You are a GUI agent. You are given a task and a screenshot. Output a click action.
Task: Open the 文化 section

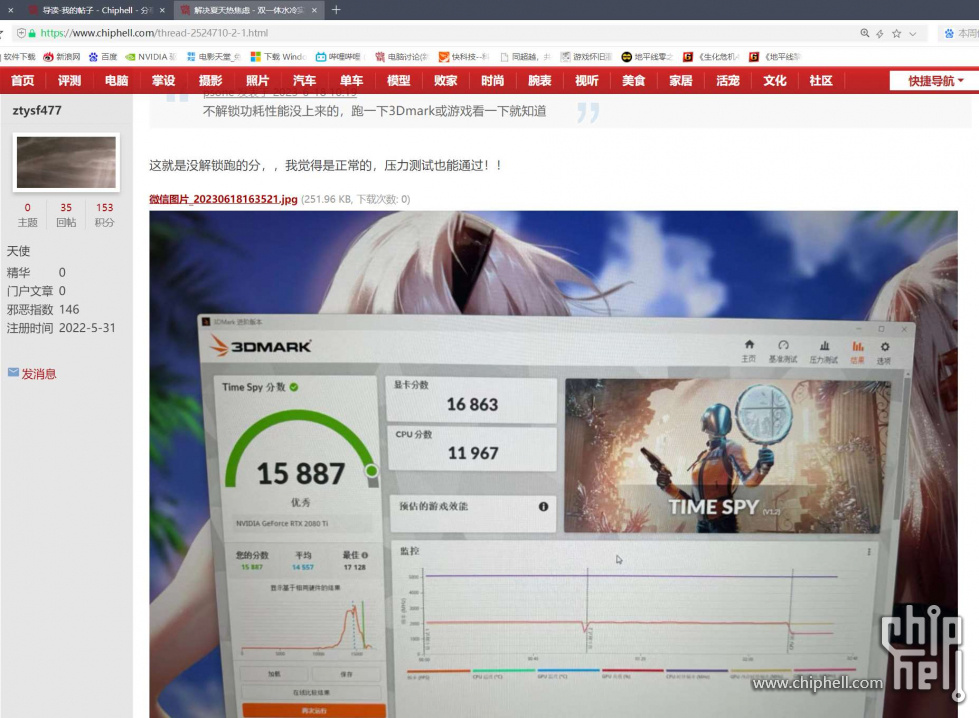coord(775,81)
